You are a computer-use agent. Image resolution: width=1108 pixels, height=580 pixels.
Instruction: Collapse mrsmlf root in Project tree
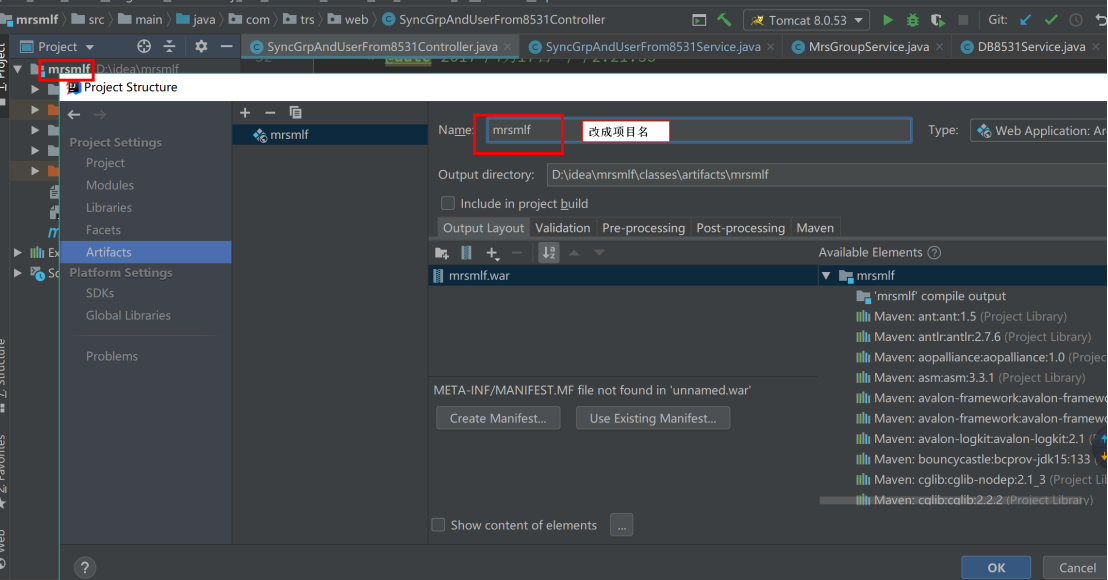17,69
